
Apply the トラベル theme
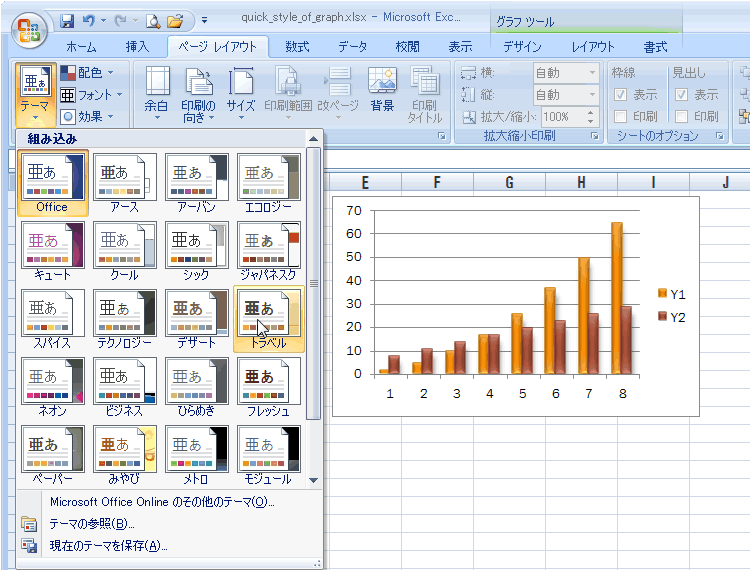268,319
